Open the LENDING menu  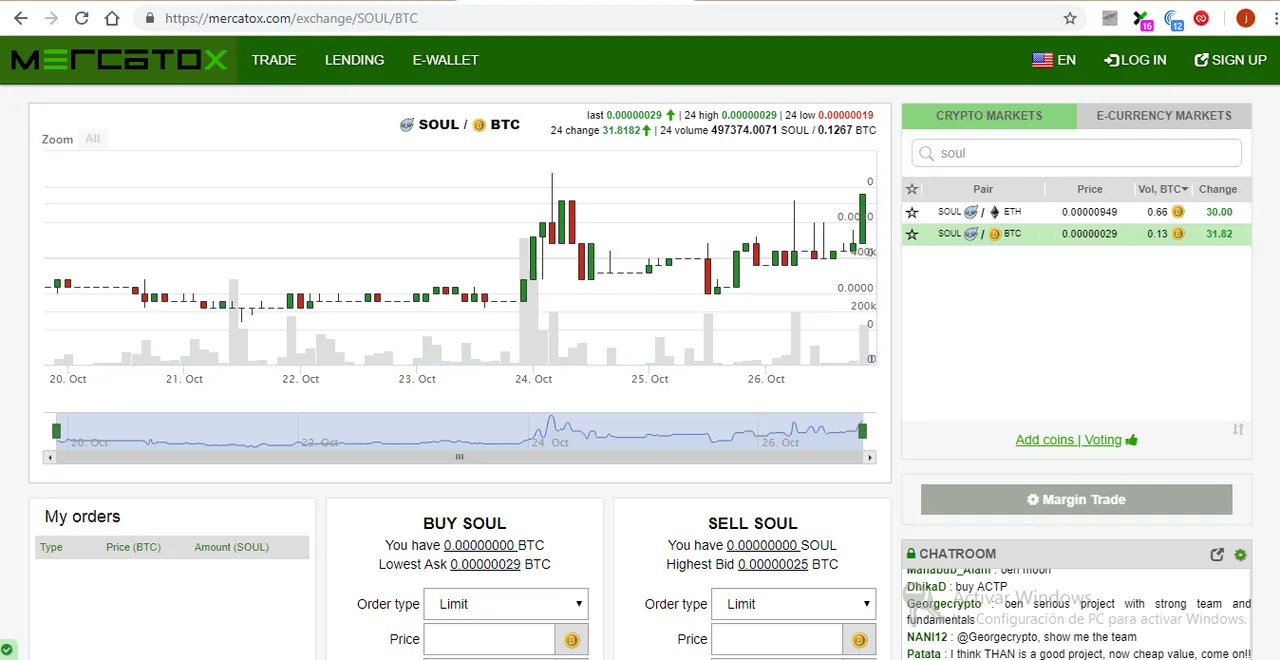click(x=354, y=60)
